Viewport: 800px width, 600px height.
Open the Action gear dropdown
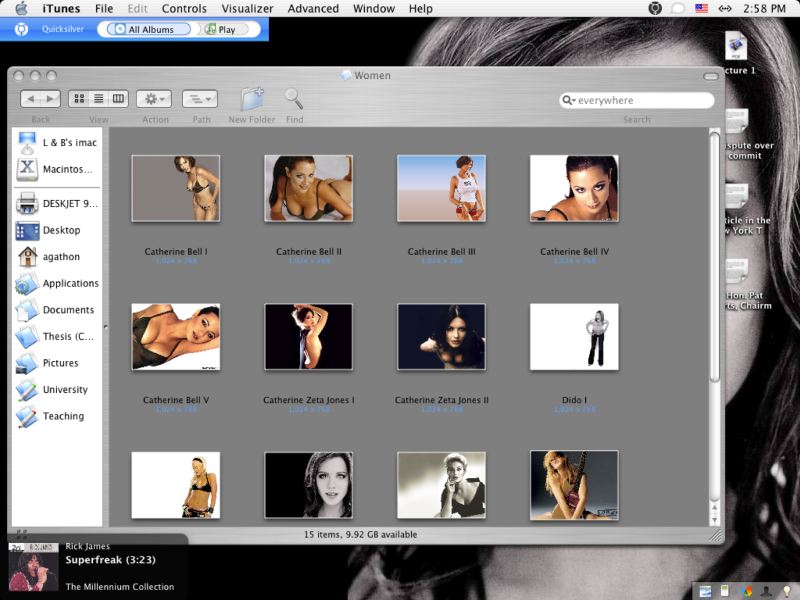coord(155,99)
